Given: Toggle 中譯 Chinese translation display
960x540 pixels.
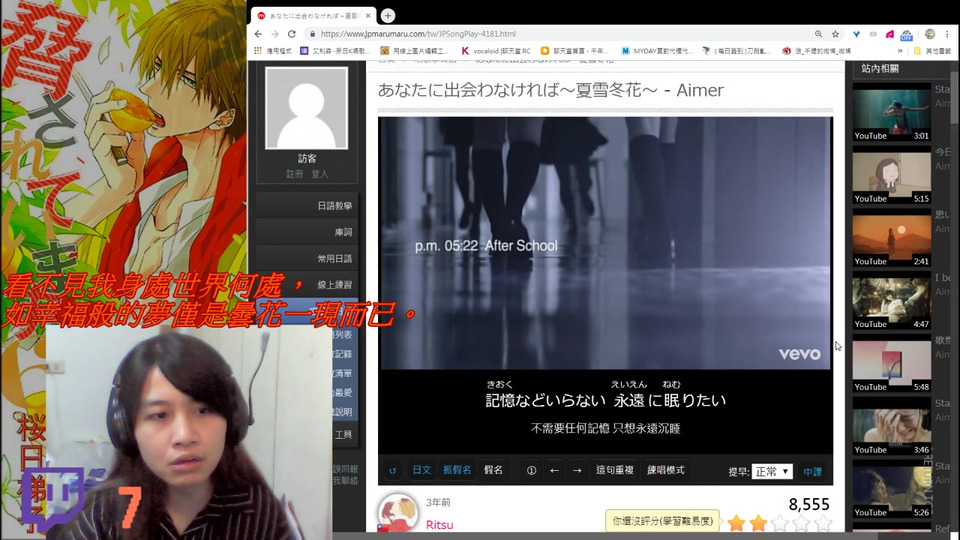Looking at the screenshot, I should [x=812, y=471].
